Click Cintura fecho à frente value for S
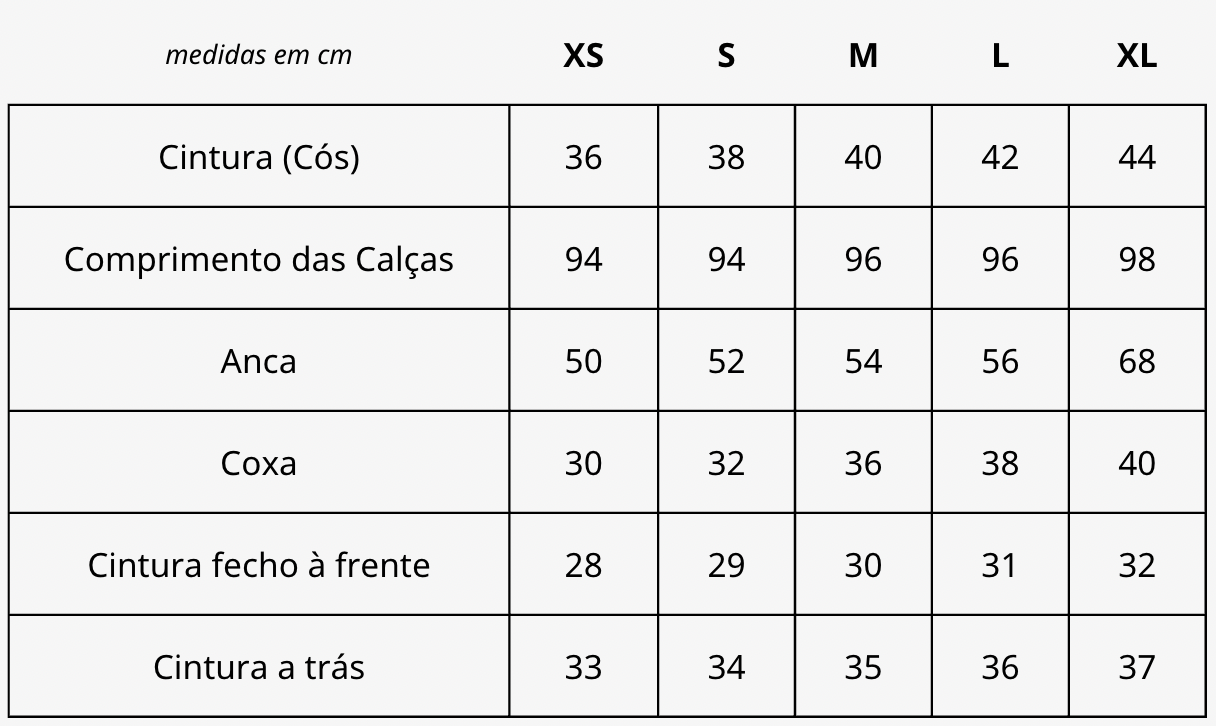This screenshot has height=726, width=1216. 726,565
